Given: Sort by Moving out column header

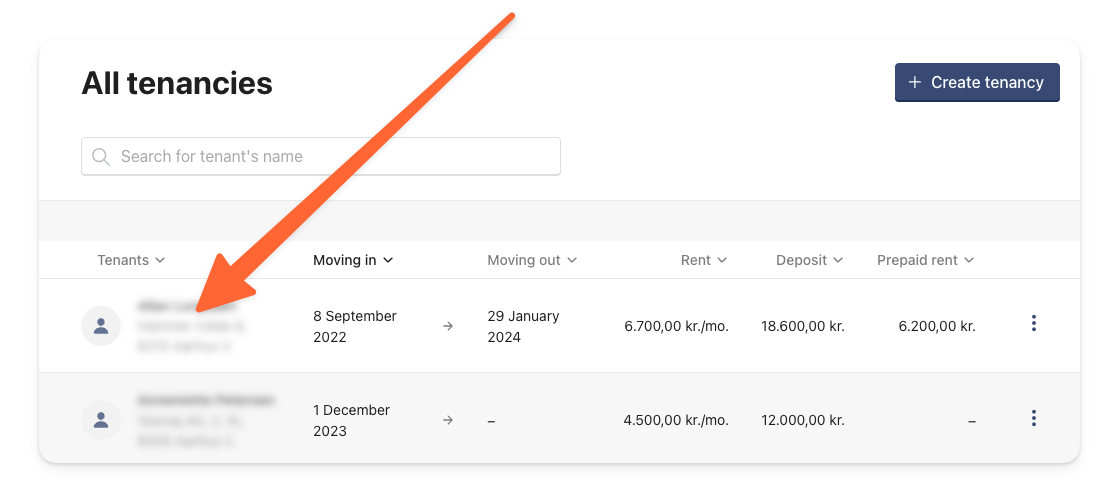Looking at the screenshot, I should point(532,260).
